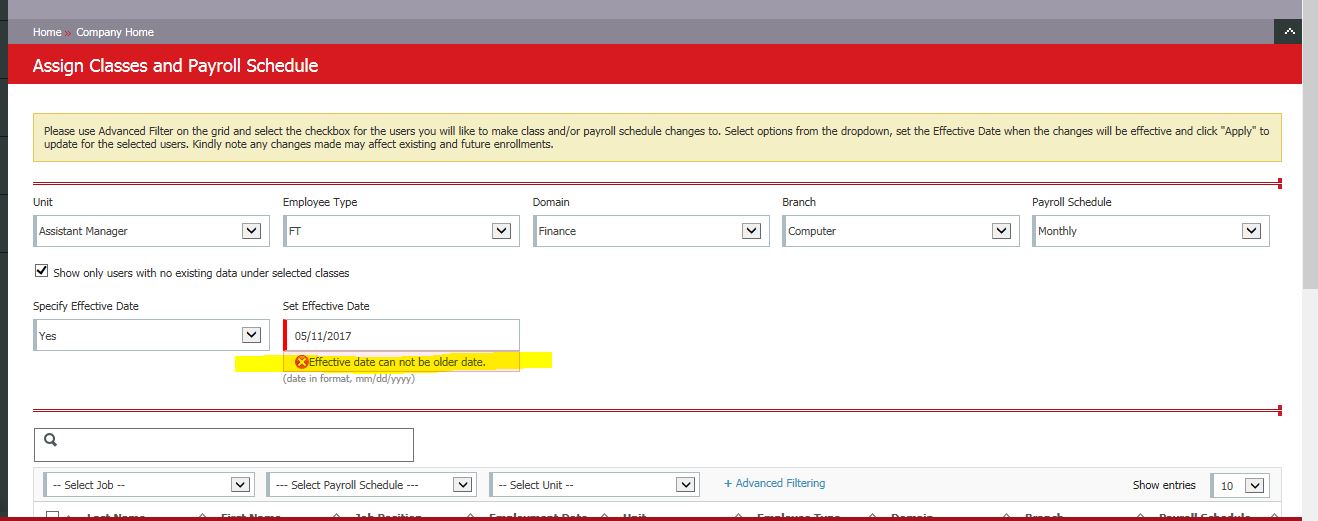
Task: Toggle 'Show only users with no existing data' checkbox
Action: [41, 271]
